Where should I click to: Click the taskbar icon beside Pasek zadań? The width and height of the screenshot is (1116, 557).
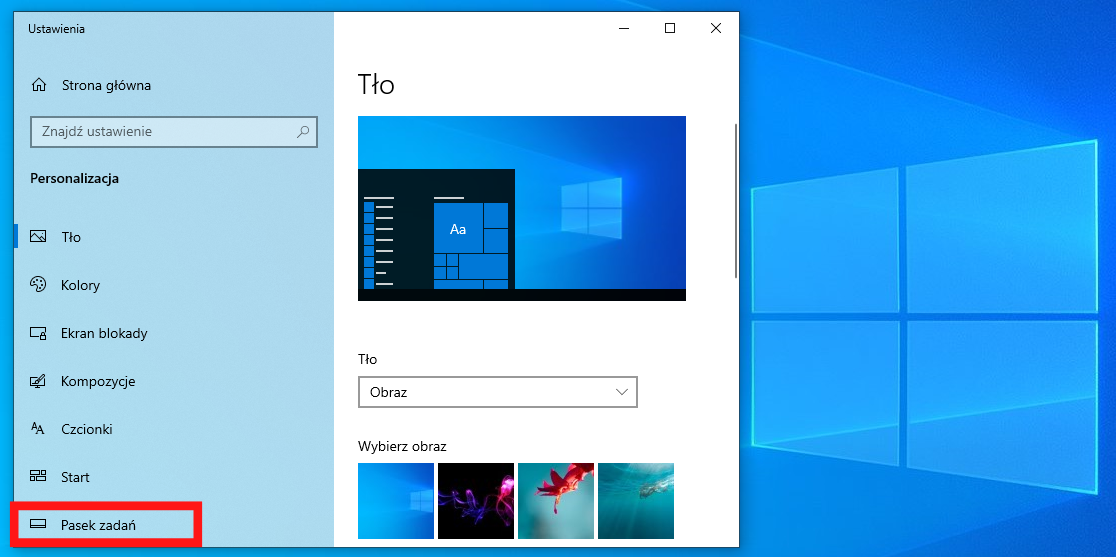[38, 524]
